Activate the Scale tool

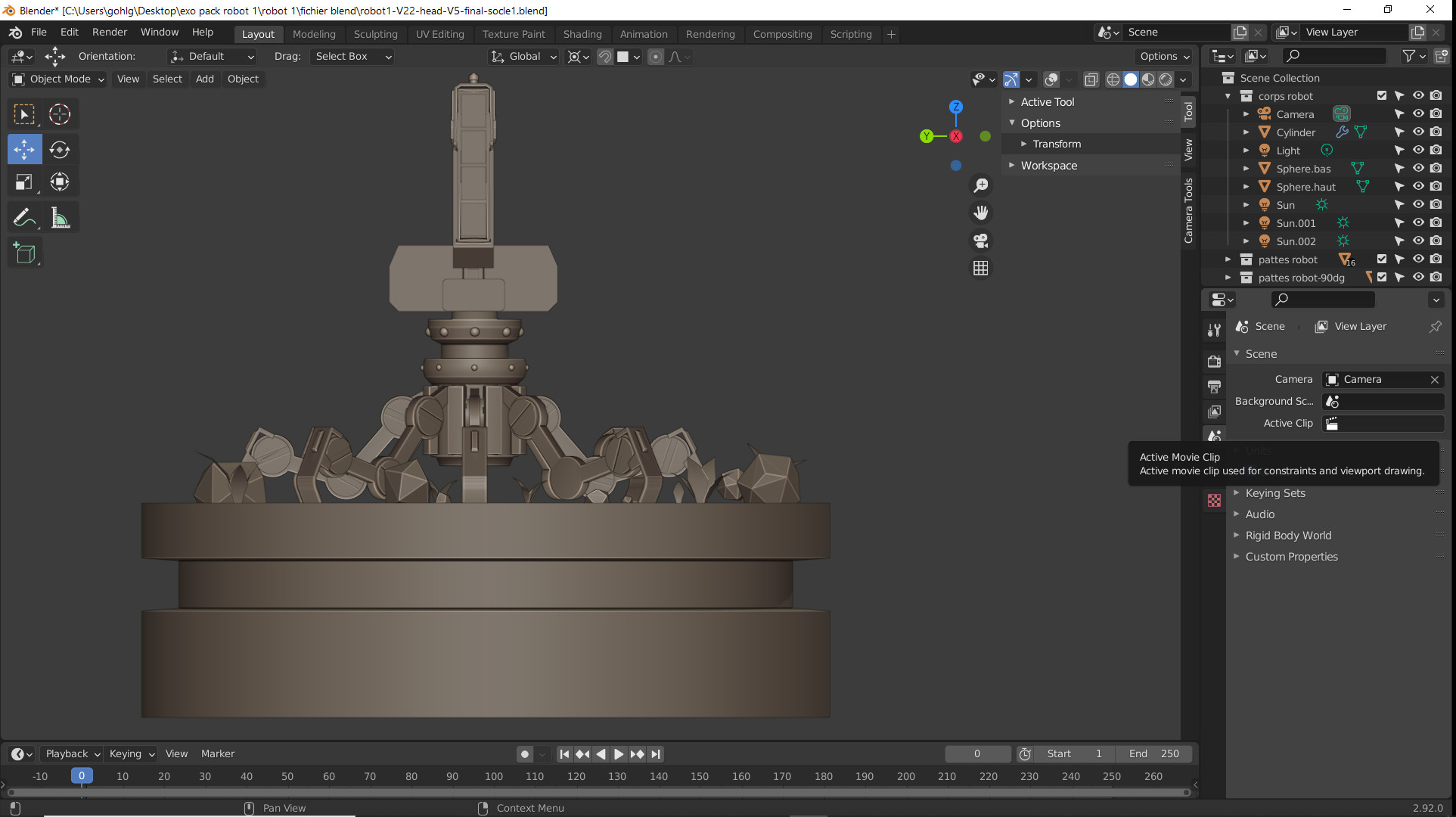point(24,182)
